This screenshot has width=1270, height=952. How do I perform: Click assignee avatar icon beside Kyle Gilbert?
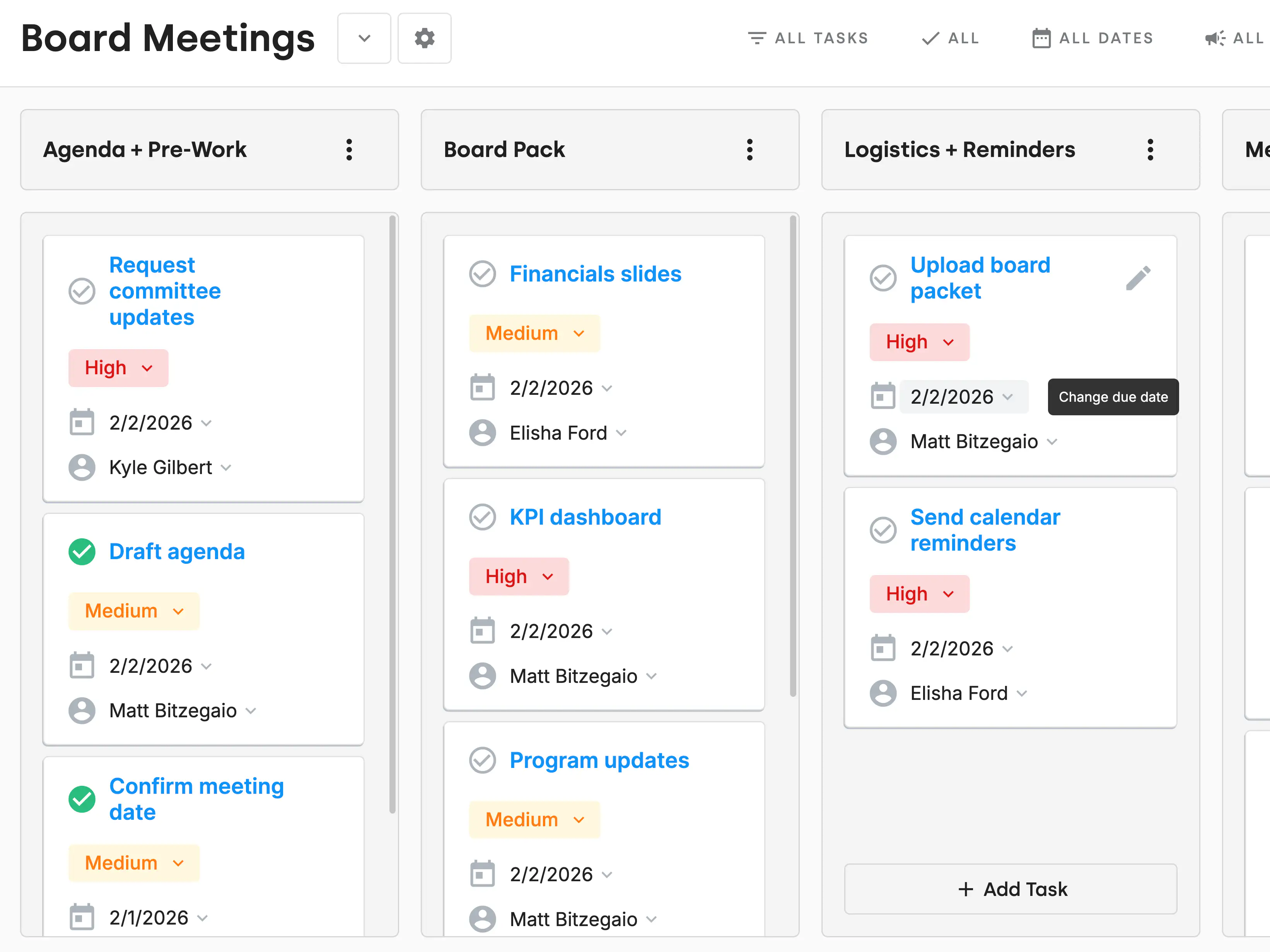[82, 467]
